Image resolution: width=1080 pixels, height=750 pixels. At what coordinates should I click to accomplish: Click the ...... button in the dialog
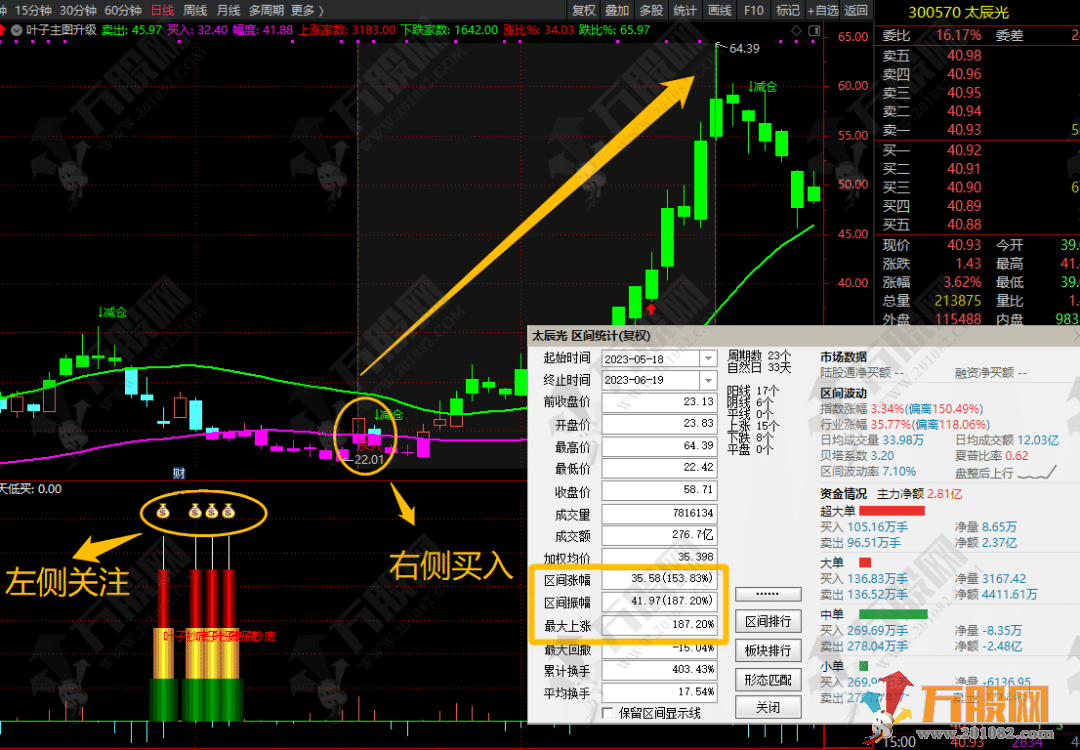tap(768, 594)
